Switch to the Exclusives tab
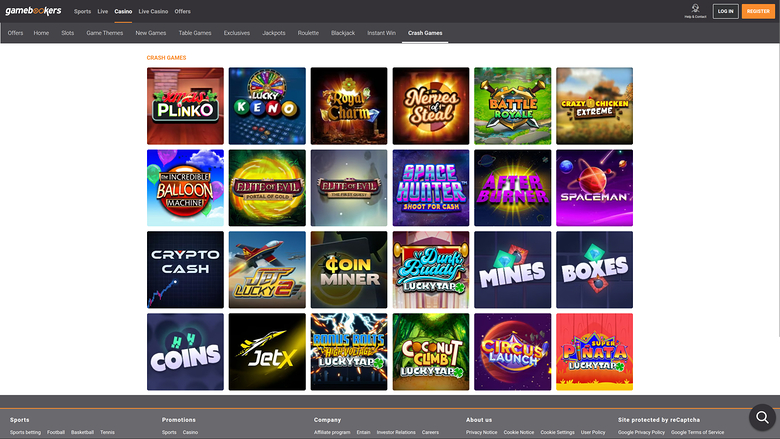 [x=237, y=33]
